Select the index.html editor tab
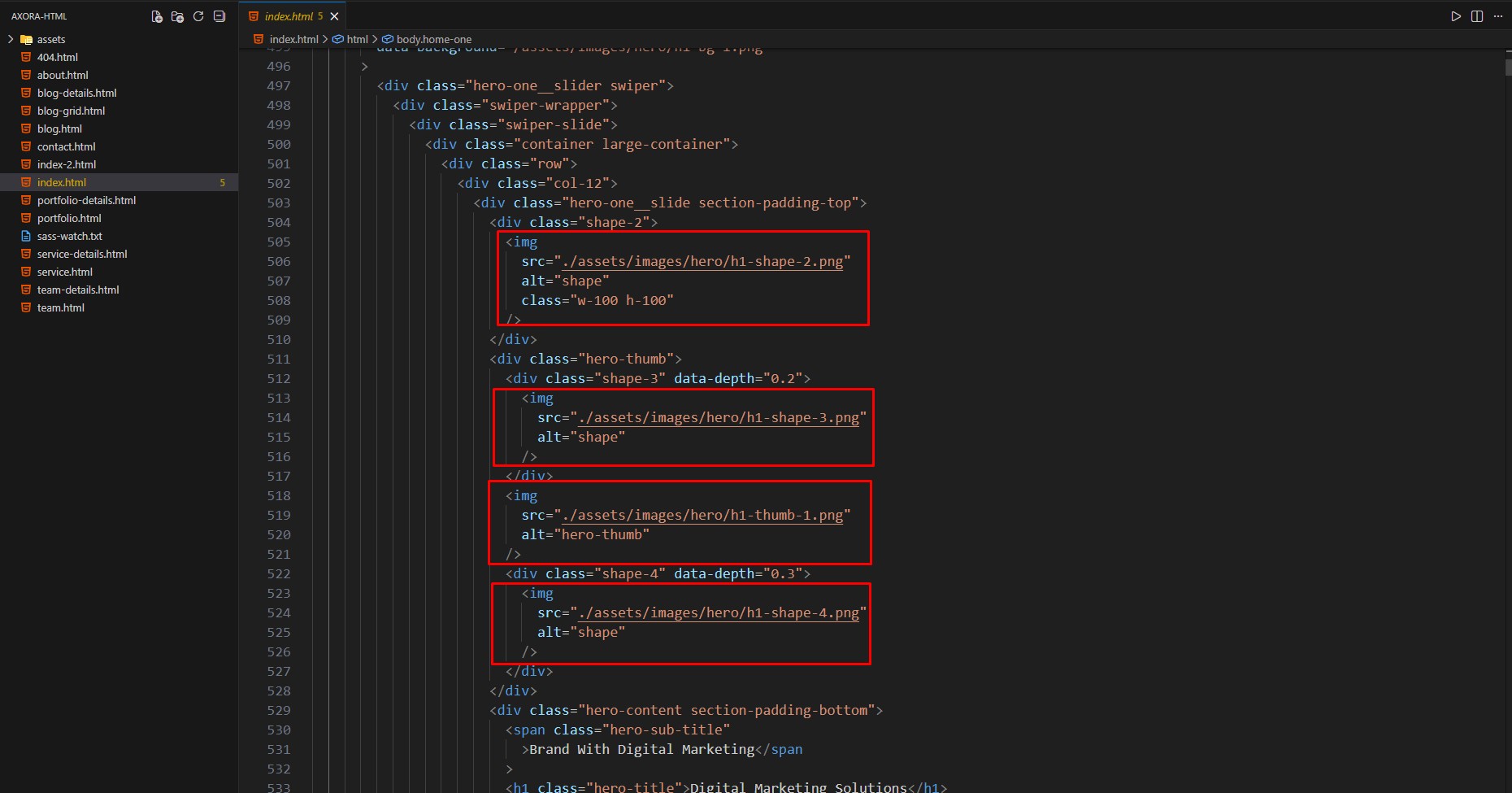1512x793 pixels. coord(288,16)
